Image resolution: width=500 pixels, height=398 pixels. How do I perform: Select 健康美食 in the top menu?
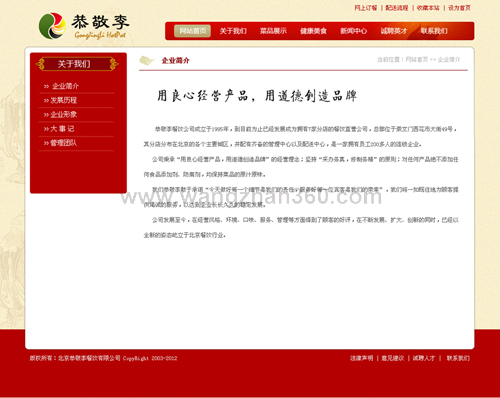pos(313,31)
